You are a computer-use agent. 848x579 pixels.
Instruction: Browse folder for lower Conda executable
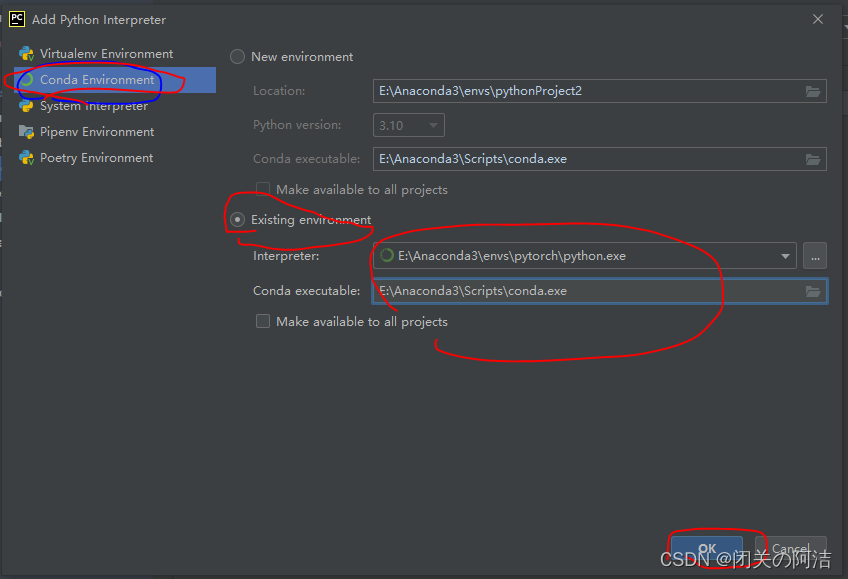[x=813, y=291]
